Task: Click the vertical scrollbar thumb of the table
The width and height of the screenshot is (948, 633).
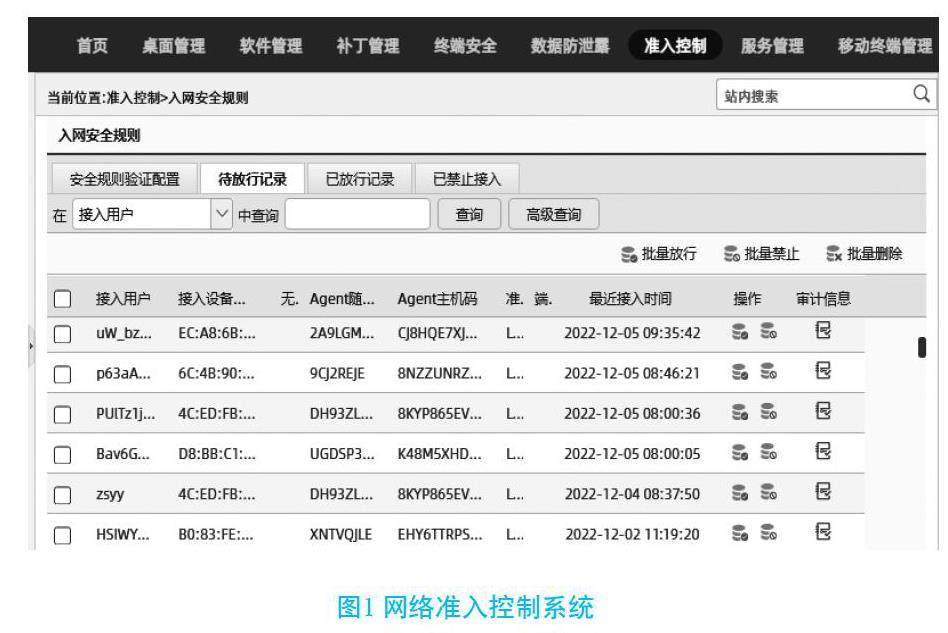Action: coord(921,348)
